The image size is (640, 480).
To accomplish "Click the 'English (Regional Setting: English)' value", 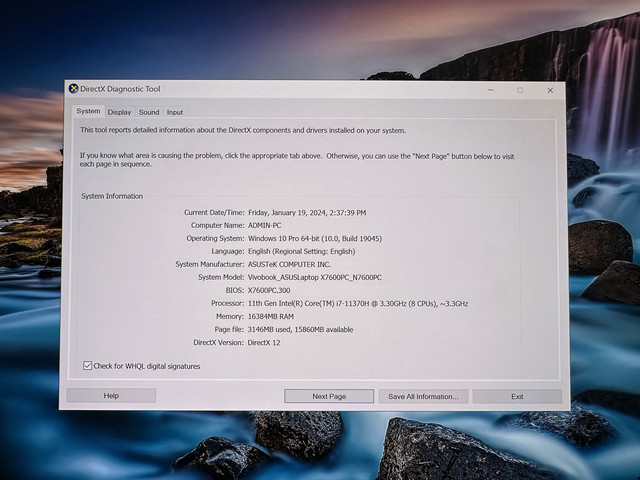I will [302, 251].
